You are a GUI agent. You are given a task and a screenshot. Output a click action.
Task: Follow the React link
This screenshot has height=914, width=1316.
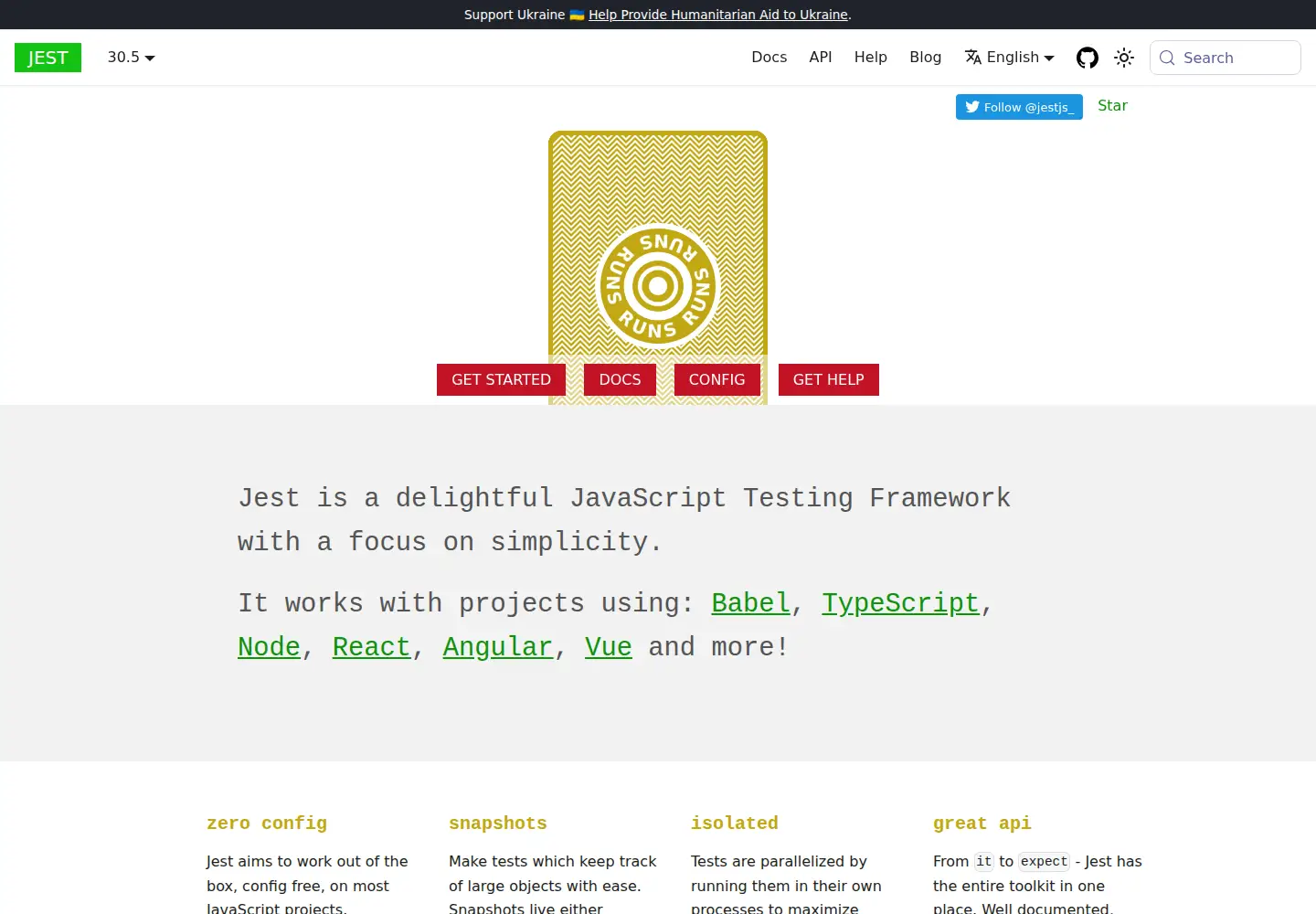pos(371,647)
